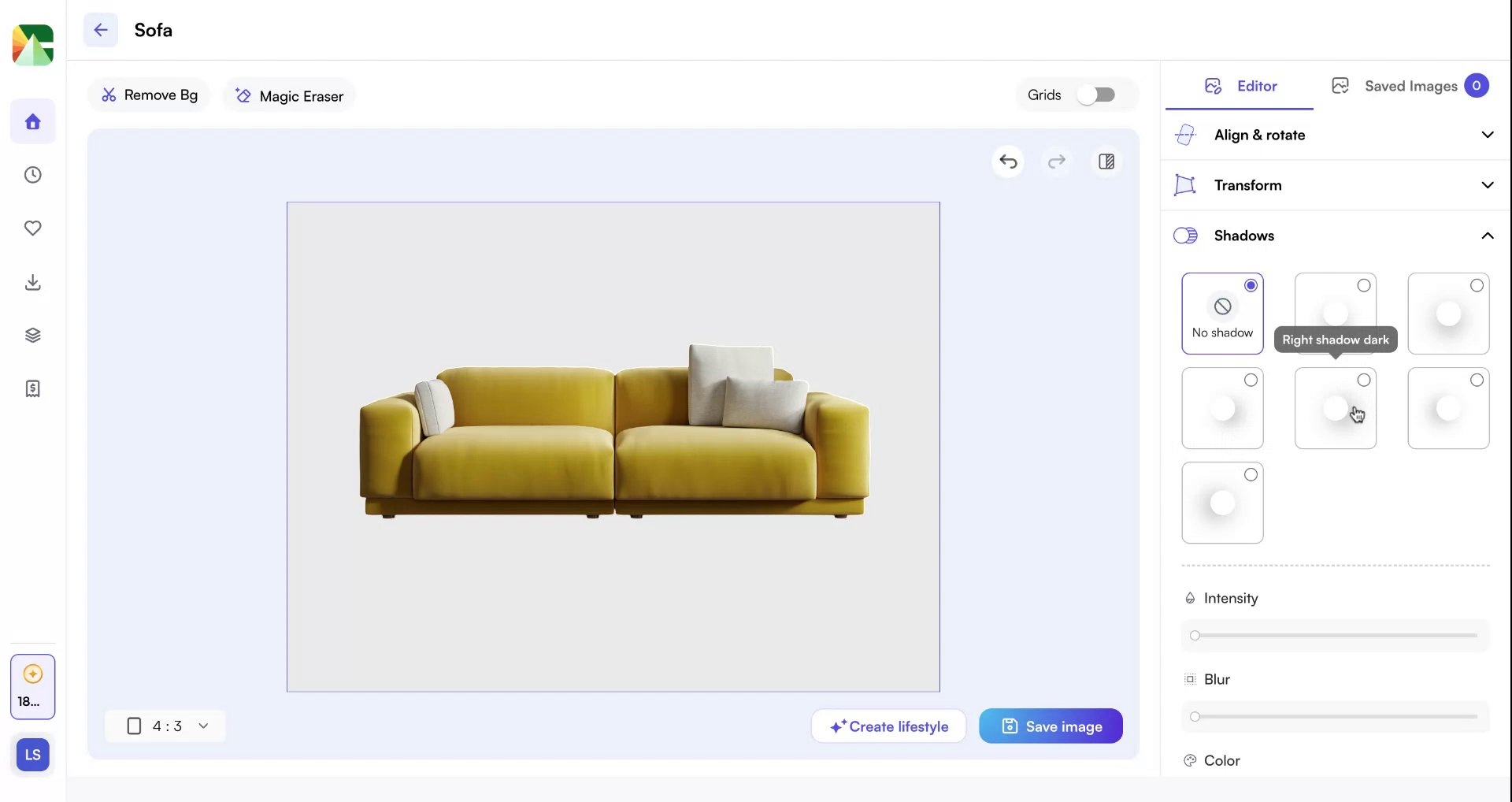Select the Editor tab
The image size is (1512, 802).
1240,86
